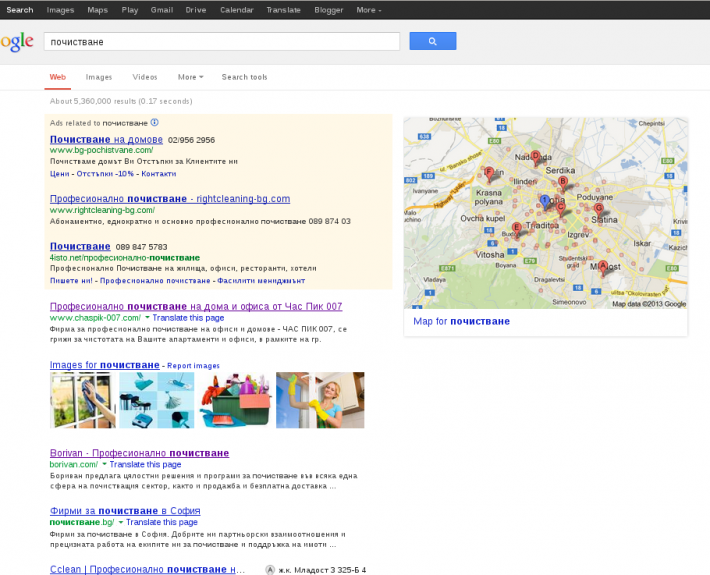
Task: Open Maps in the top black bar
Action: (97, 10)
